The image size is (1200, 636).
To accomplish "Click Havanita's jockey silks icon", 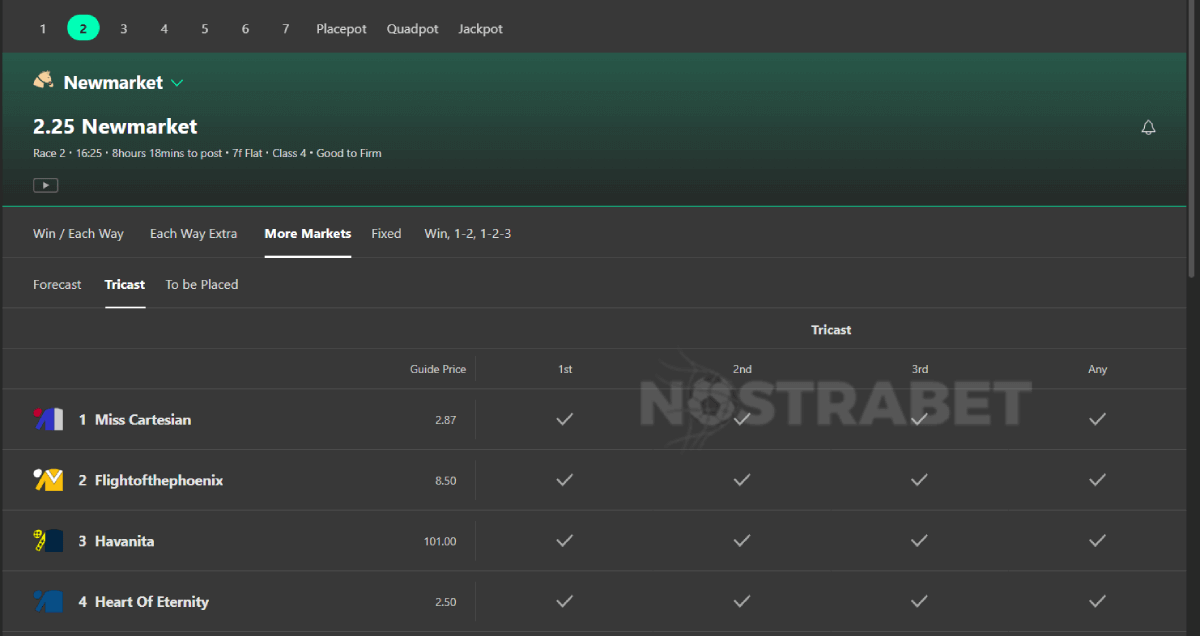I will tap(48, 541).
